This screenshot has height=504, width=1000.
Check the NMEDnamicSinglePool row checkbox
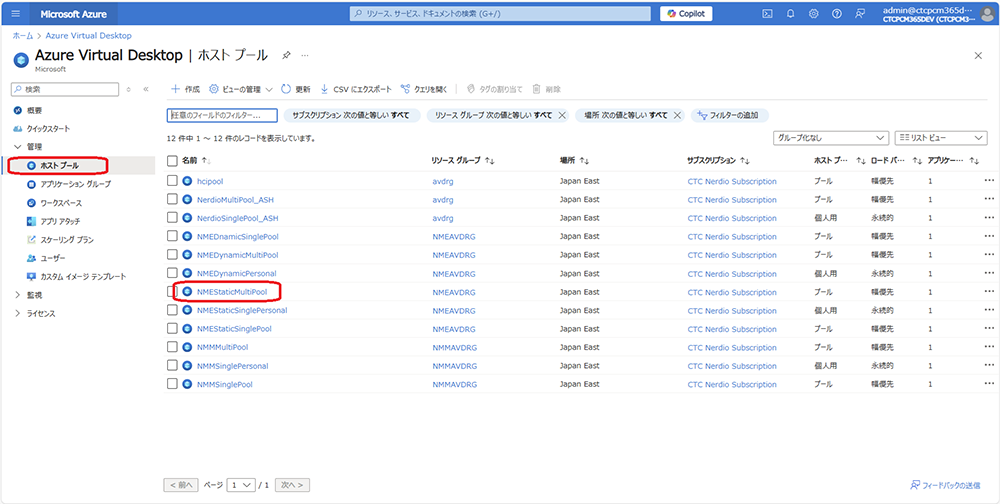172,236
